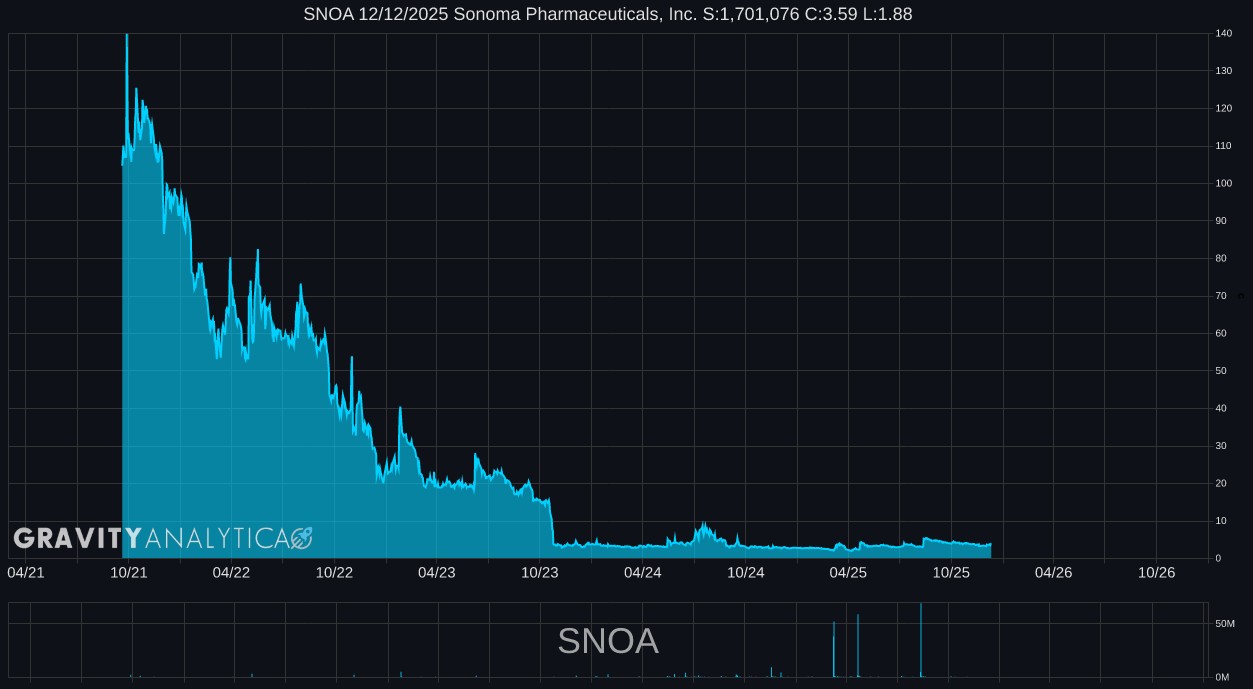This screenshot has height=689, width=1253.
Task: Select the 10/21 date label on x-axis
Action: (129, 572)
